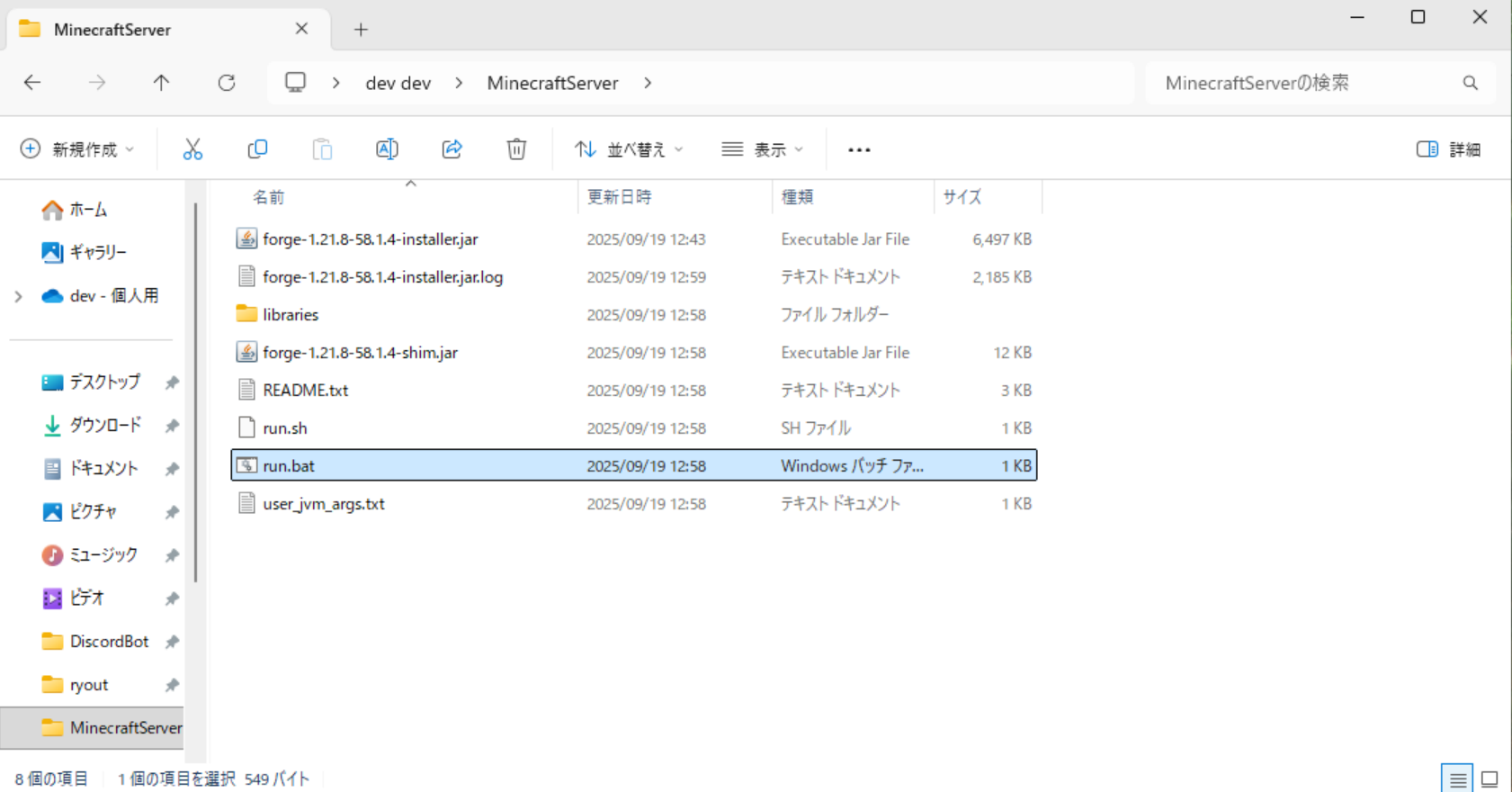Click the Copy icon in toolbar
The image size is (1512, 792).
pos(257,149)
